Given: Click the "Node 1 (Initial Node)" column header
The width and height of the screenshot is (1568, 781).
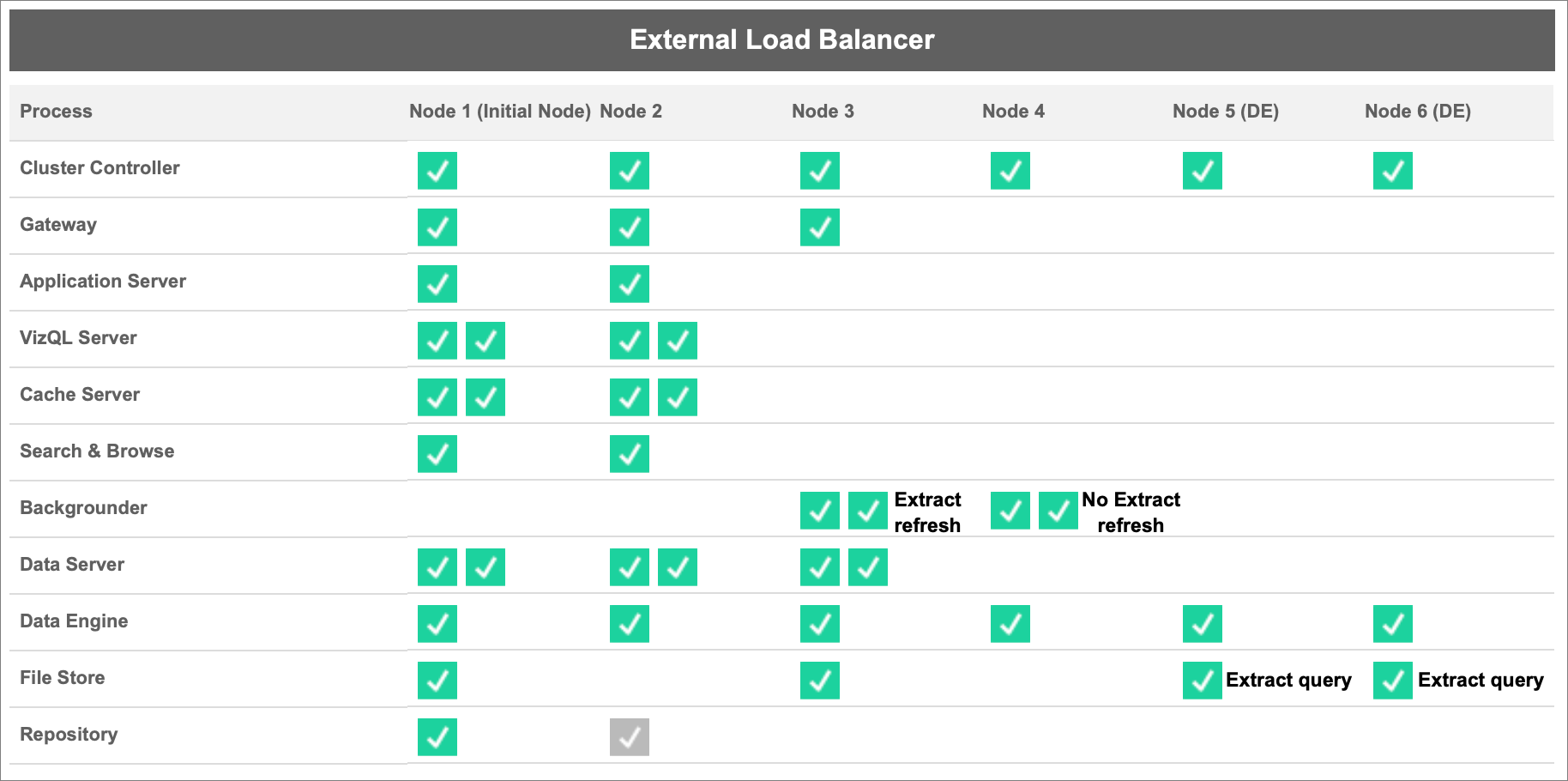Looking at the screenshot, I should [500, 112].
